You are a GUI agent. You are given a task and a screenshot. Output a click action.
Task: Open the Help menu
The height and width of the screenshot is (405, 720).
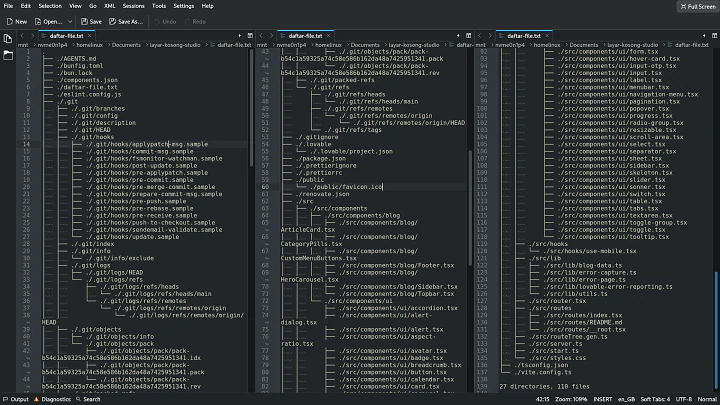click(208, 6)
